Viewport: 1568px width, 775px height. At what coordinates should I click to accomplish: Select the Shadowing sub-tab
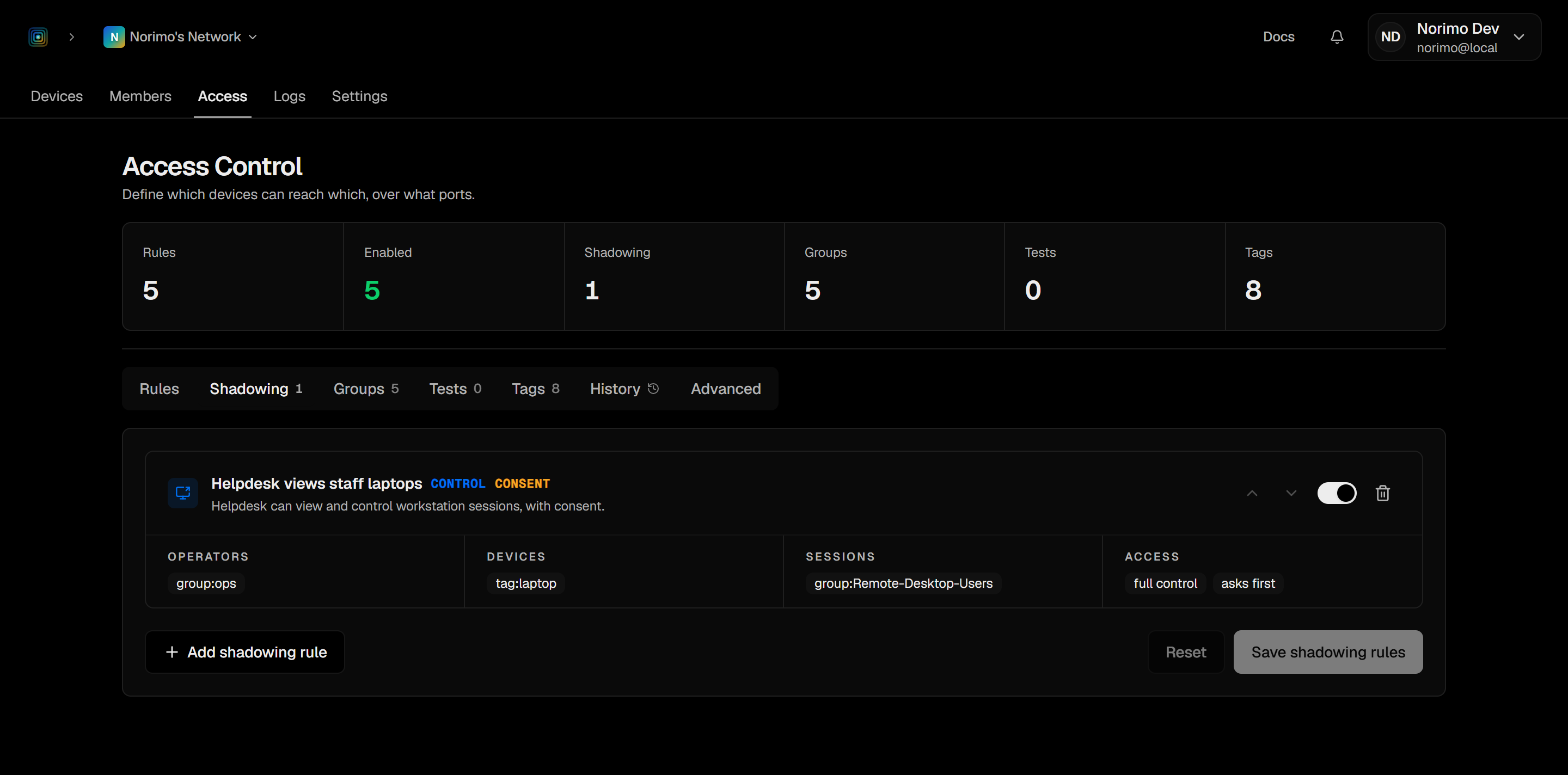(256, 389)
